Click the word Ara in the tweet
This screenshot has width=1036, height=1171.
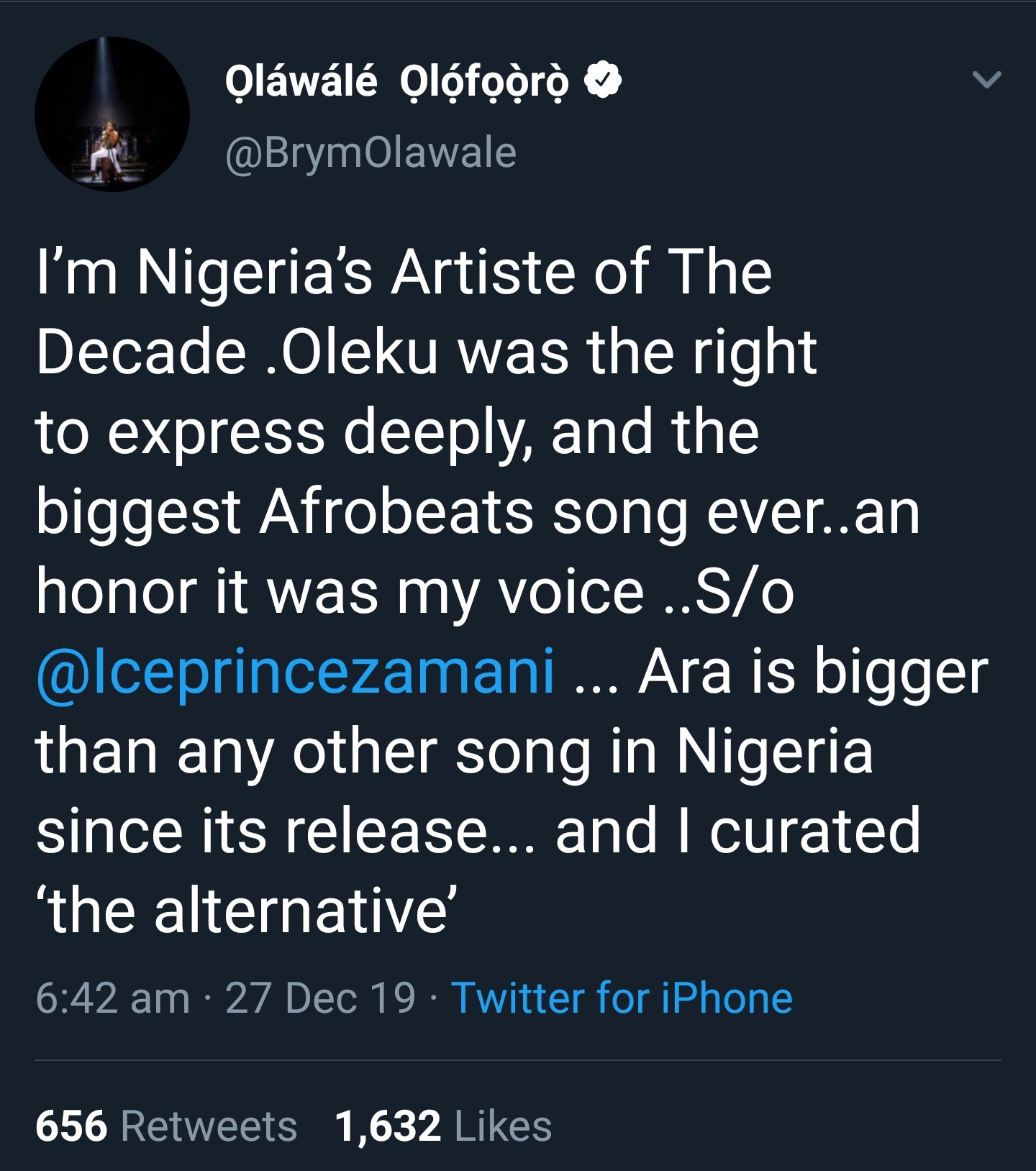coord(683,672)
